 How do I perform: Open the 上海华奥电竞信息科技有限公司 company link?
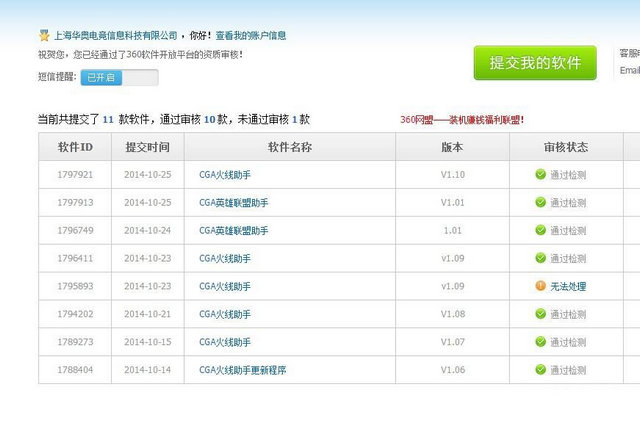point(116,36)
